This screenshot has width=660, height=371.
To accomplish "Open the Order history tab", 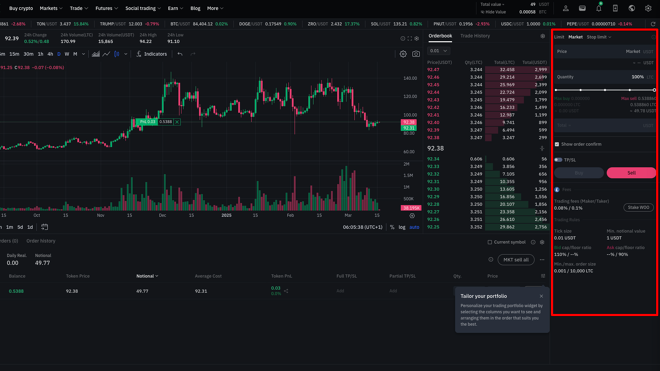I will click(41, 241).
